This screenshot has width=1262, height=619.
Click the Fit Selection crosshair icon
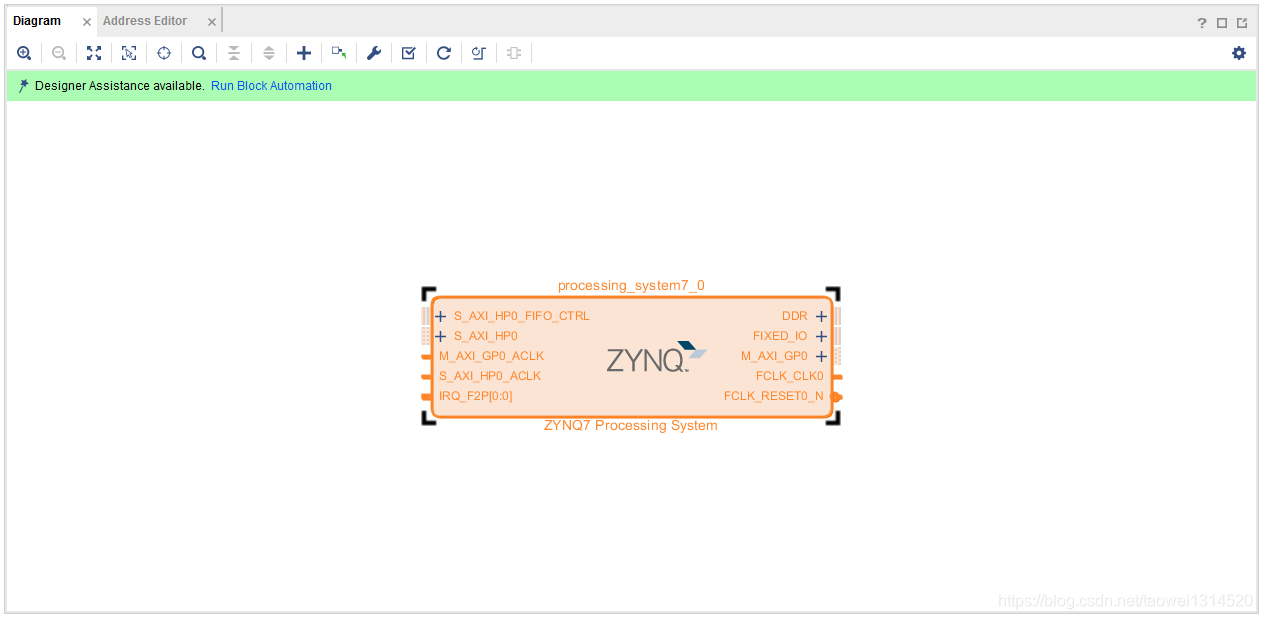click(x=164, y=53)
